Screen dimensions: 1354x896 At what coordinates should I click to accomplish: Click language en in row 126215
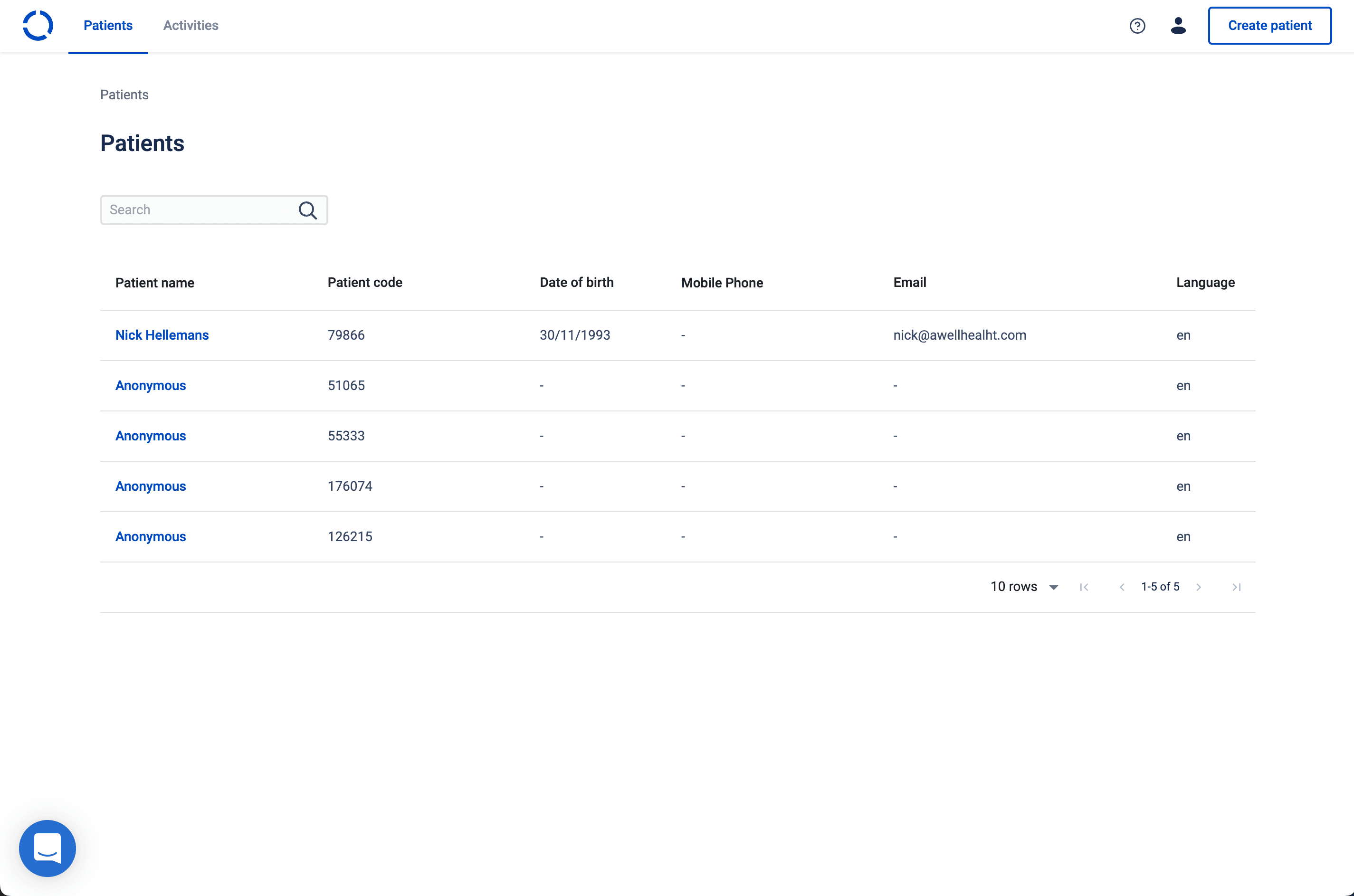click(1183, 536)
